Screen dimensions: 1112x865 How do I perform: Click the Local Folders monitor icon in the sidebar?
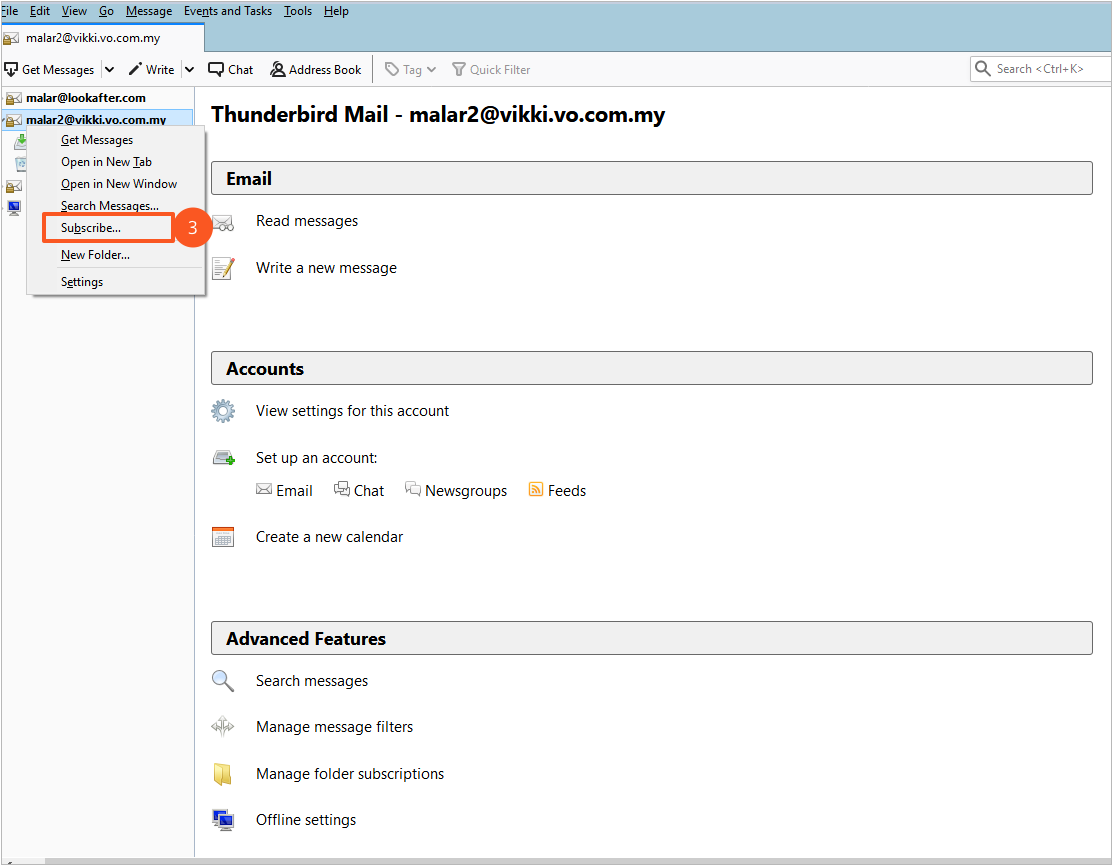coord(14,208)
